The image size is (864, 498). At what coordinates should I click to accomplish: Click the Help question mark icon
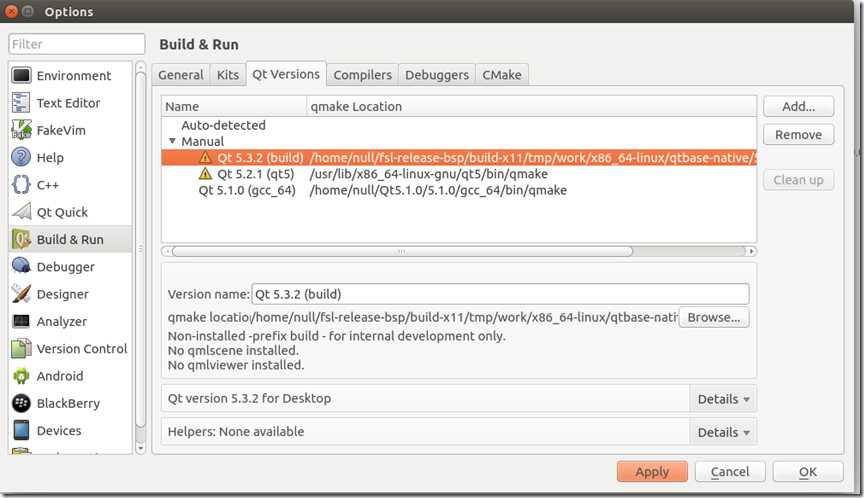tap(21, 158)
